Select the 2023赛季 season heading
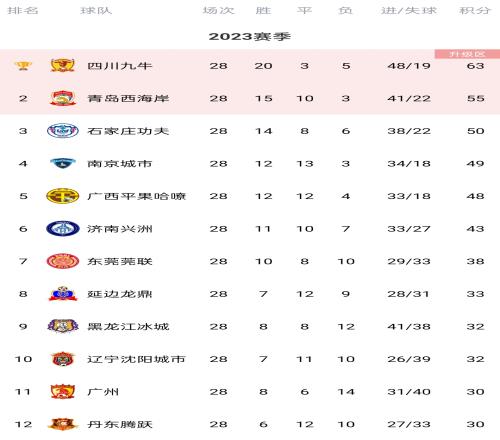The image size is (500, 440). (x=250, y=36)
